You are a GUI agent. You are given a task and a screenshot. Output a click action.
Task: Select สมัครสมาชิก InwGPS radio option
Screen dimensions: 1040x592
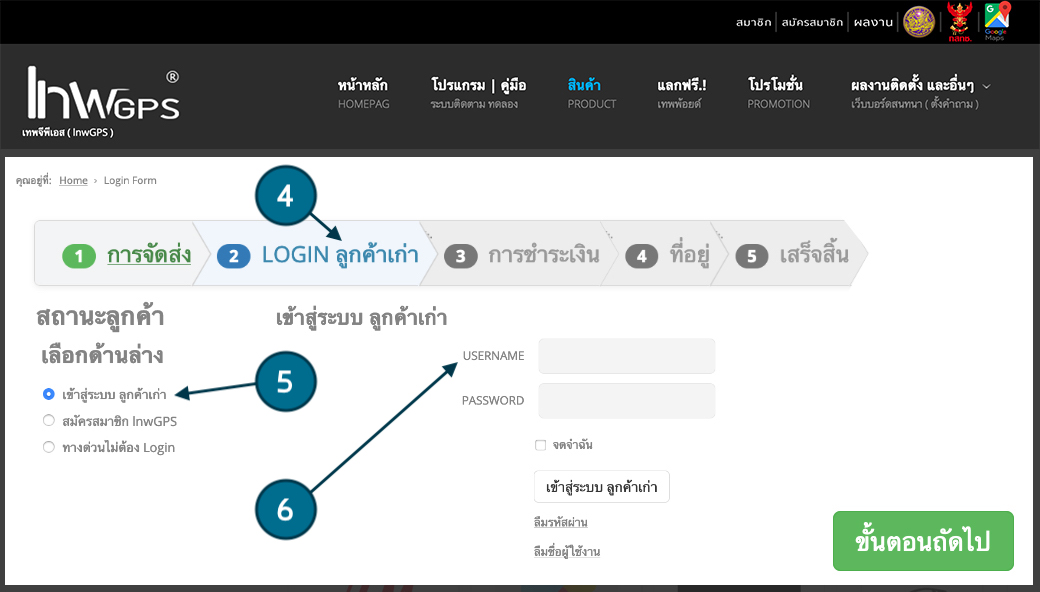(x=49, y=421)
